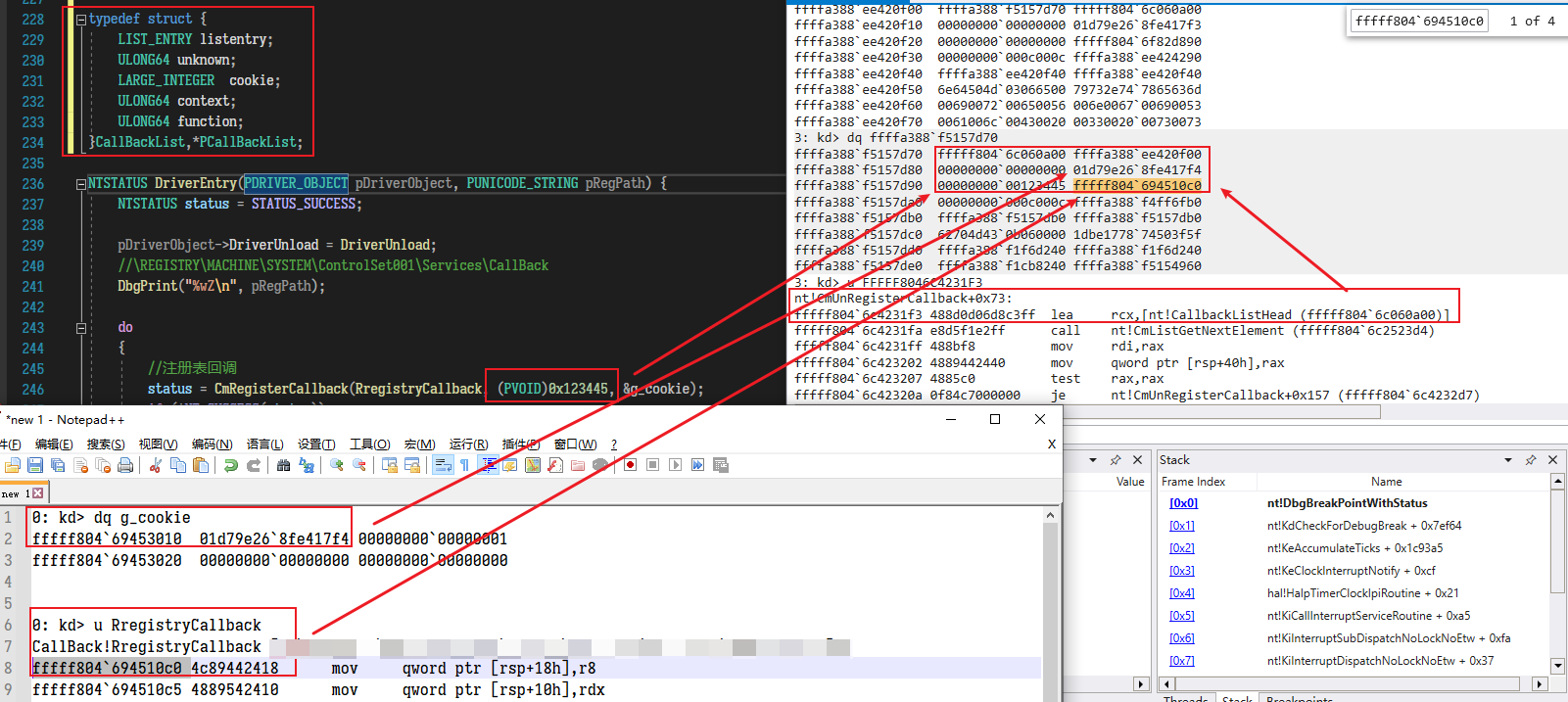Open the 工具(O) menu

coord(369,445)
